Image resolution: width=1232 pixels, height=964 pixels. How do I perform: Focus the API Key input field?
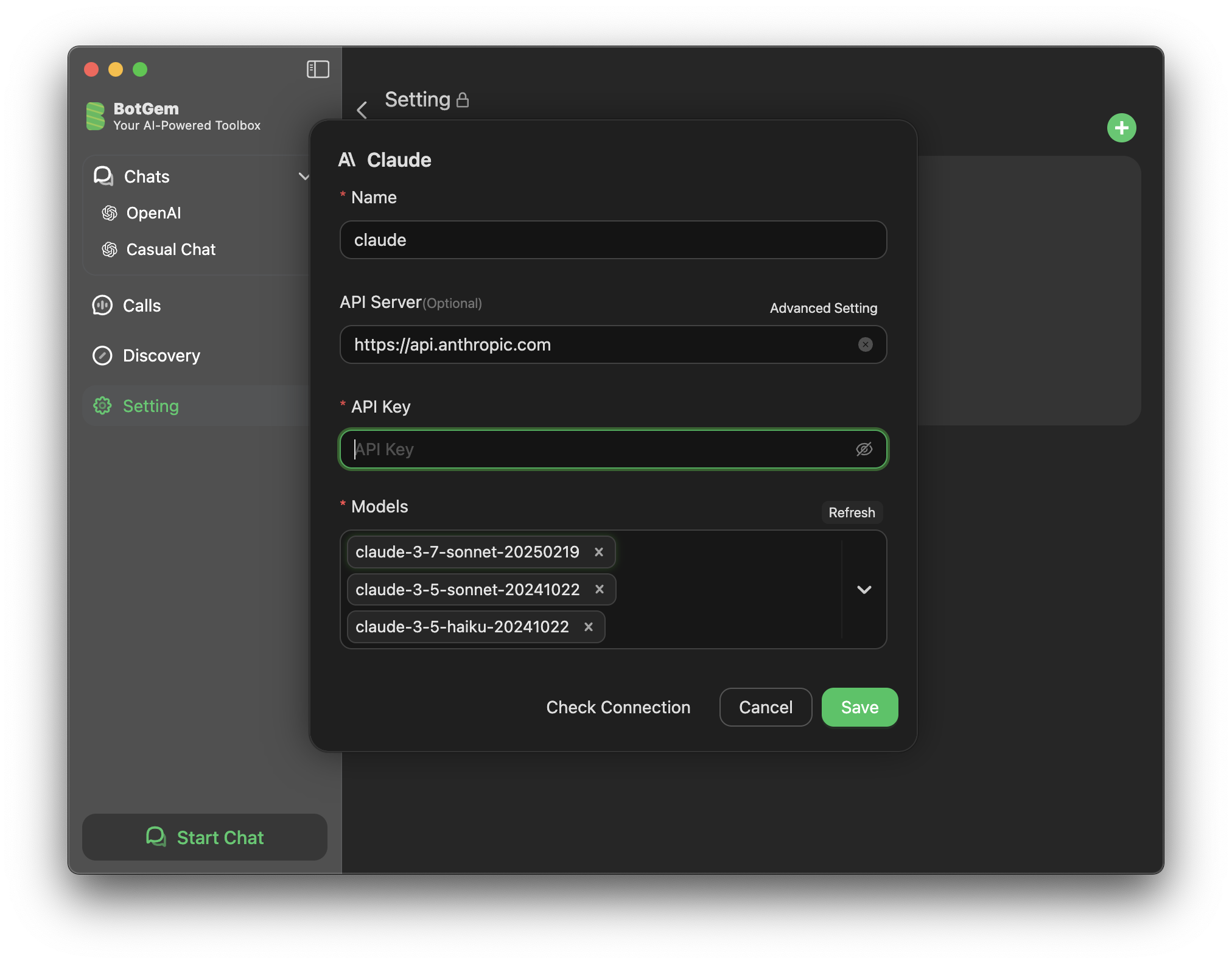click(x=613, y=449)
